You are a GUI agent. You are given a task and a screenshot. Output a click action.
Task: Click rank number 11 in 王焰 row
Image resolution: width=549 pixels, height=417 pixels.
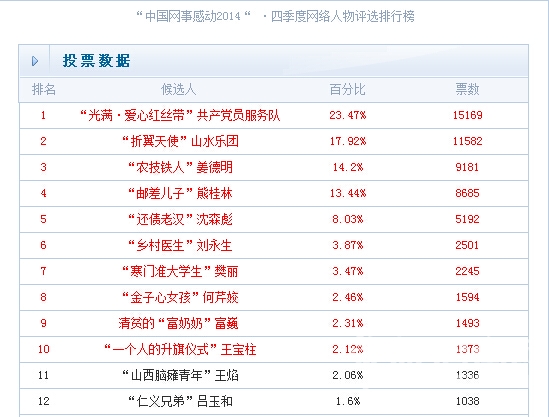point(44,375)
